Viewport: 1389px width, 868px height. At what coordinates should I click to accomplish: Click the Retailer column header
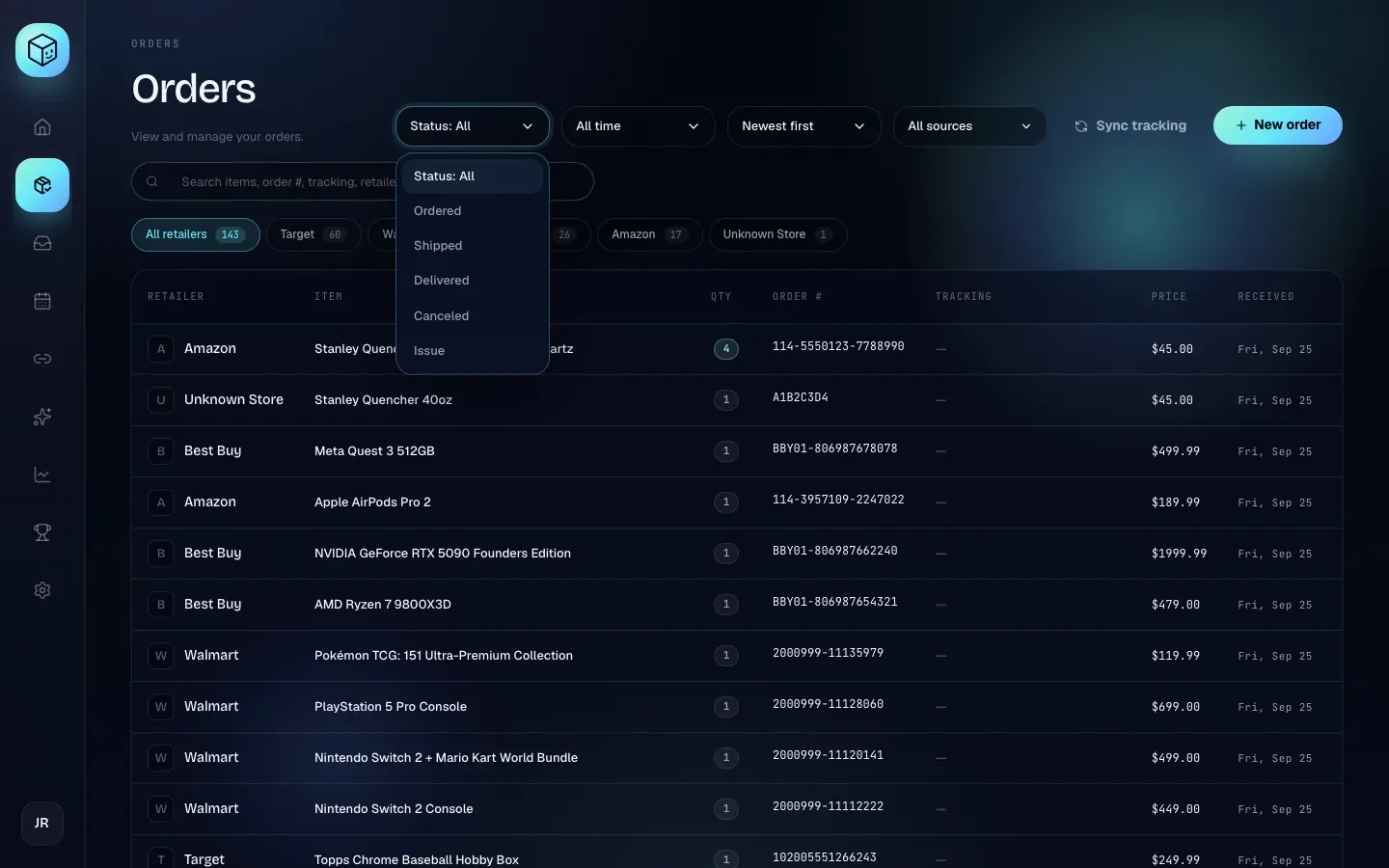point(176,297)
